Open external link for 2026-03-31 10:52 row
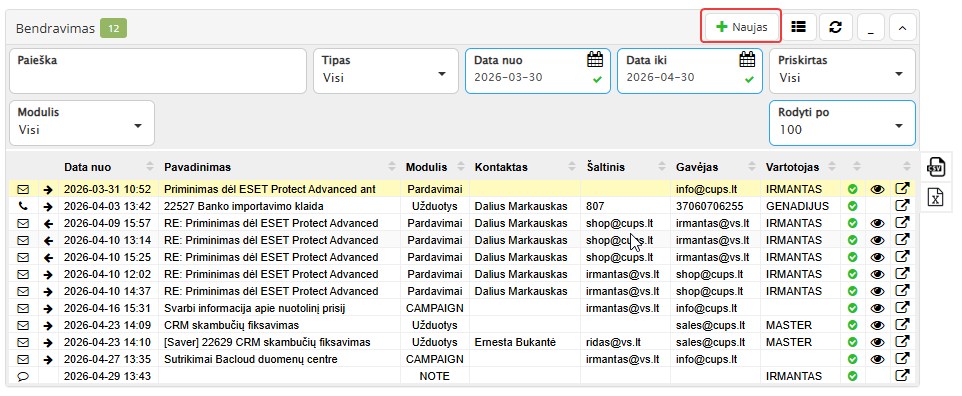 point(902,188)
